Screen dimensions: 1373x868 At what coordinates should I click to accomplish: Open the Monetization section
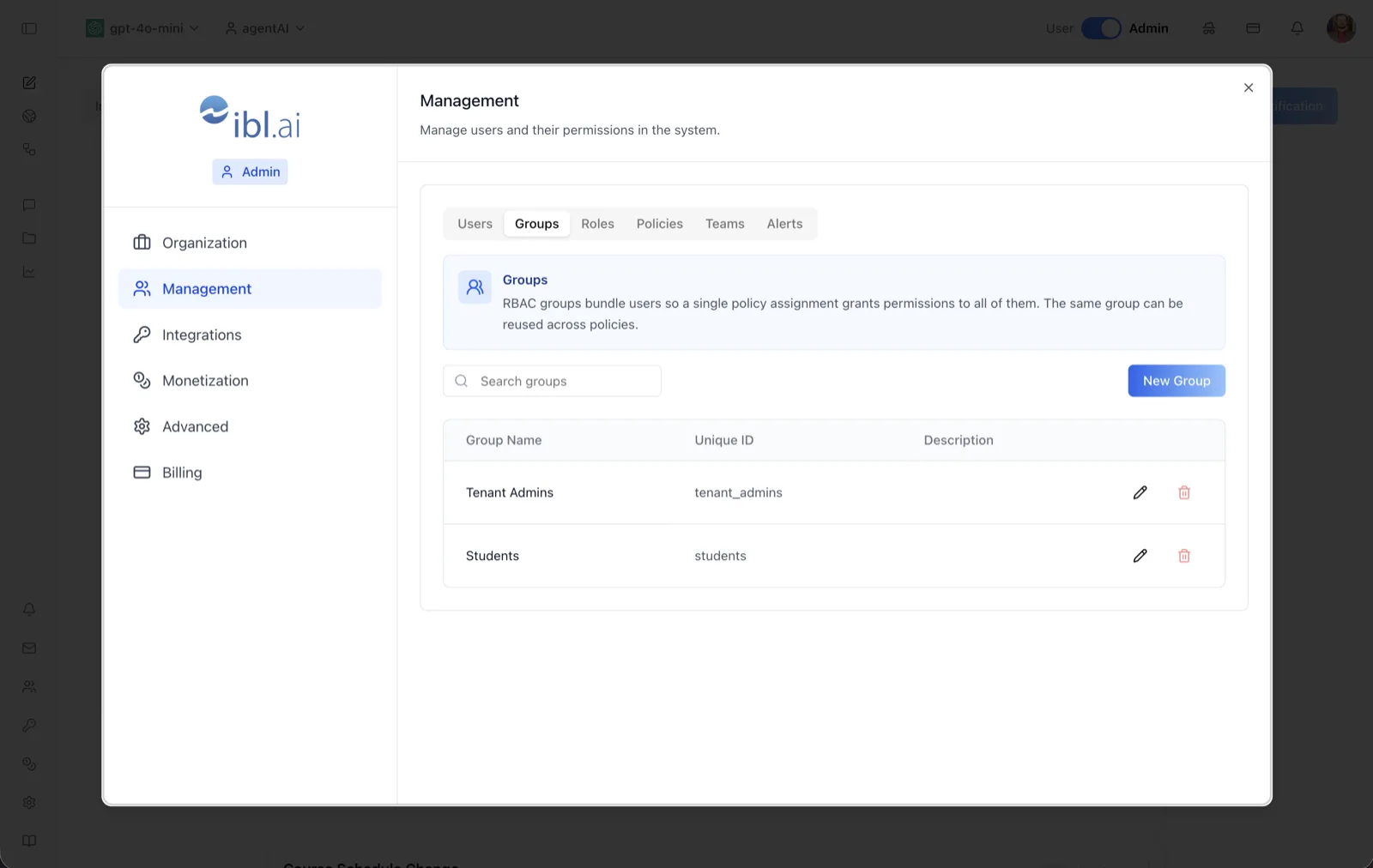[x=250, y=381]
